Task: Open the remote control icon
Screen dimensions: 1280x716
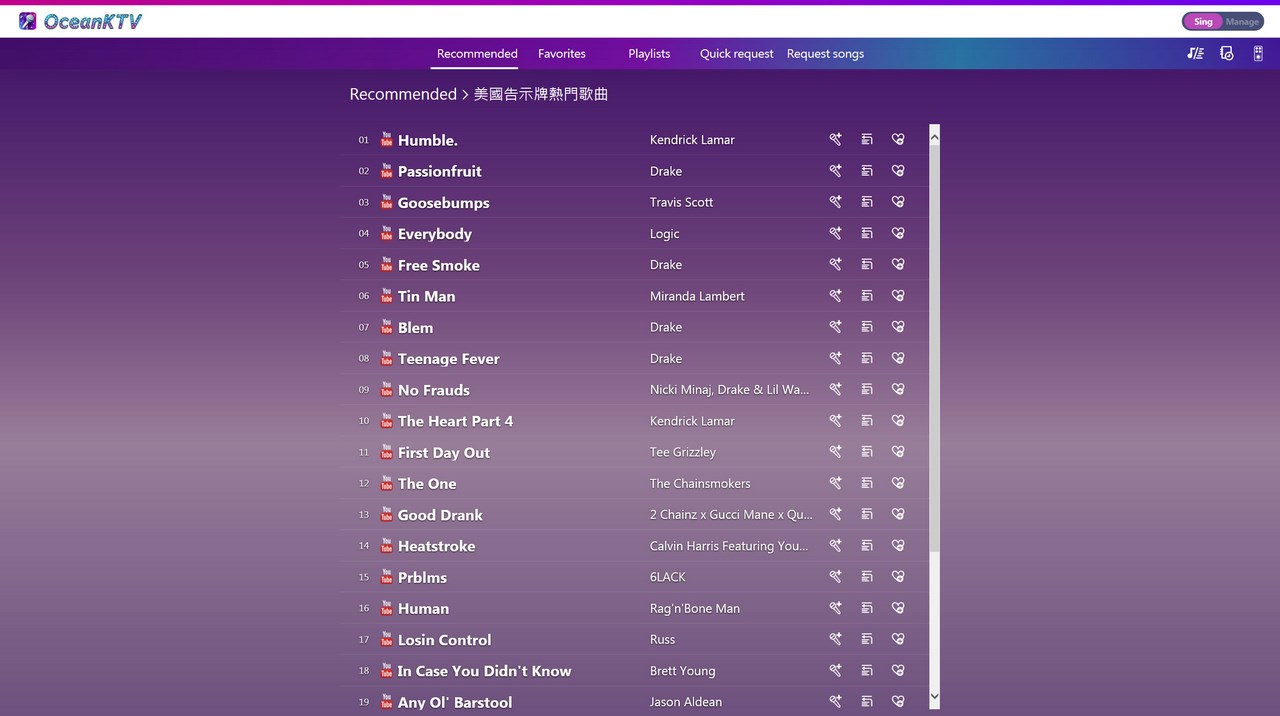Action: coord(1258,53)
